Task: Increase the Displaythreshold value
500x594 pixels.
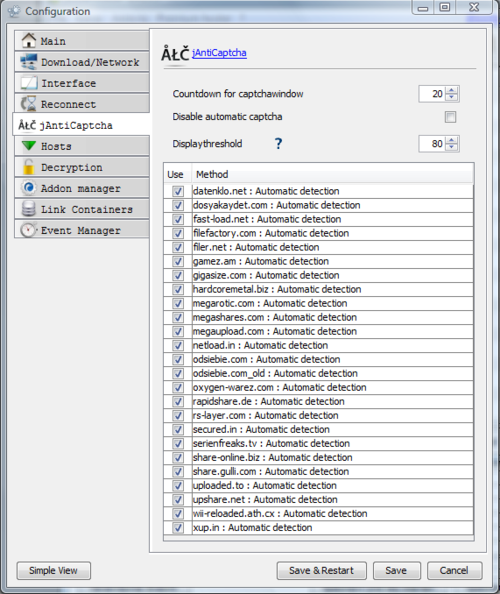Action: click(x=452, y=140)
